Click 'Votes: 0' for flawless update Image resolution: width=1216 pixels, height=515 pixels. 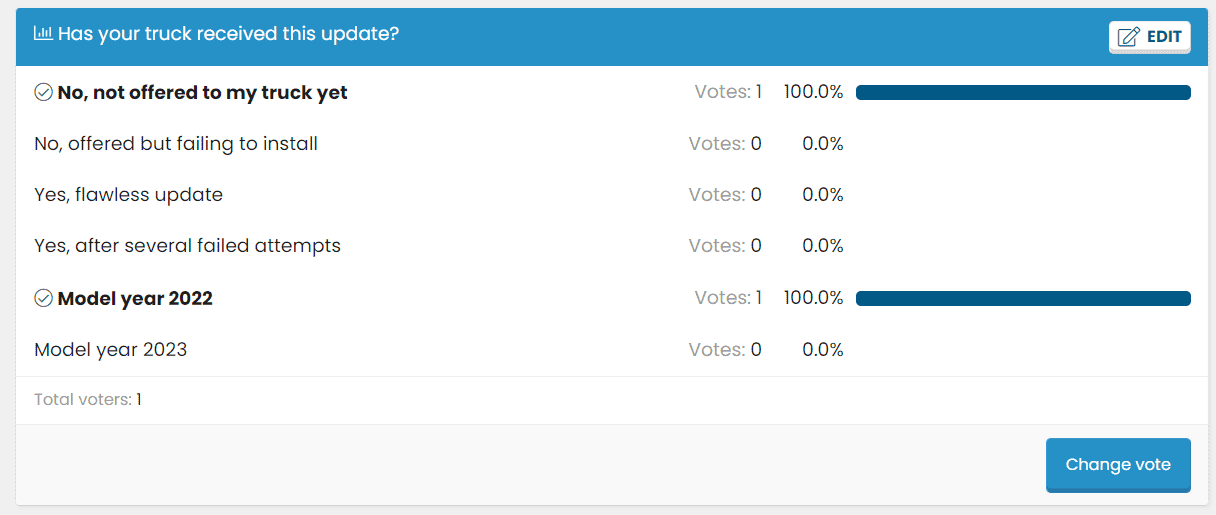click(725, 195)
